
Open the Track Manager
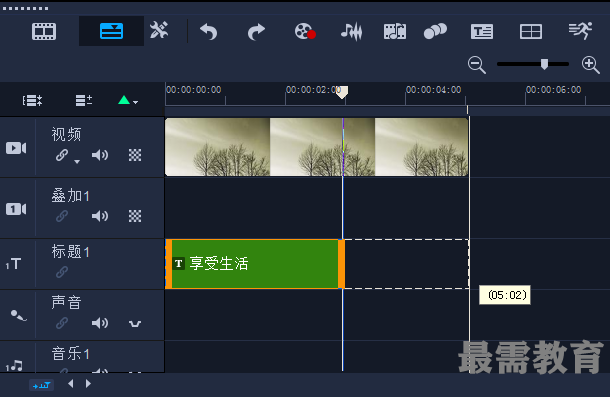pyautogui.click(x=84, y=100)
